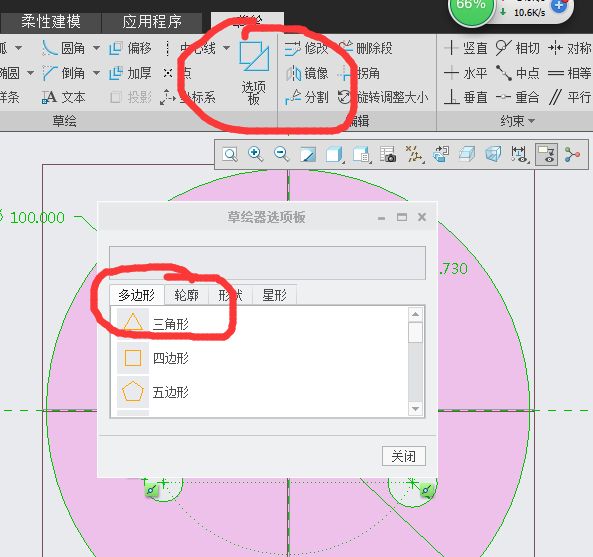
Task: Click the view manager camera icon
Action: (388, 154)
